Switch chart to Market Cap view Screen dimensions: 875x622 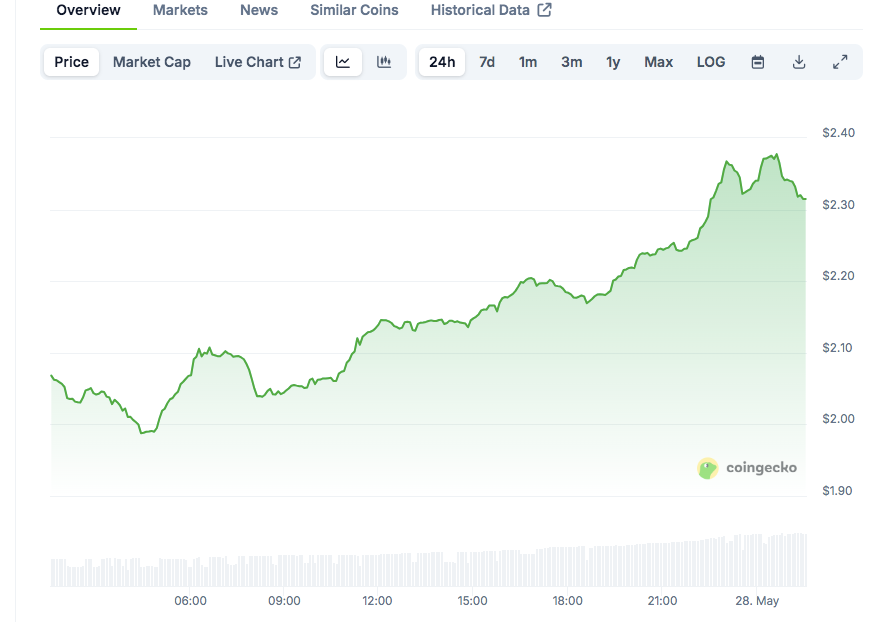151,62
